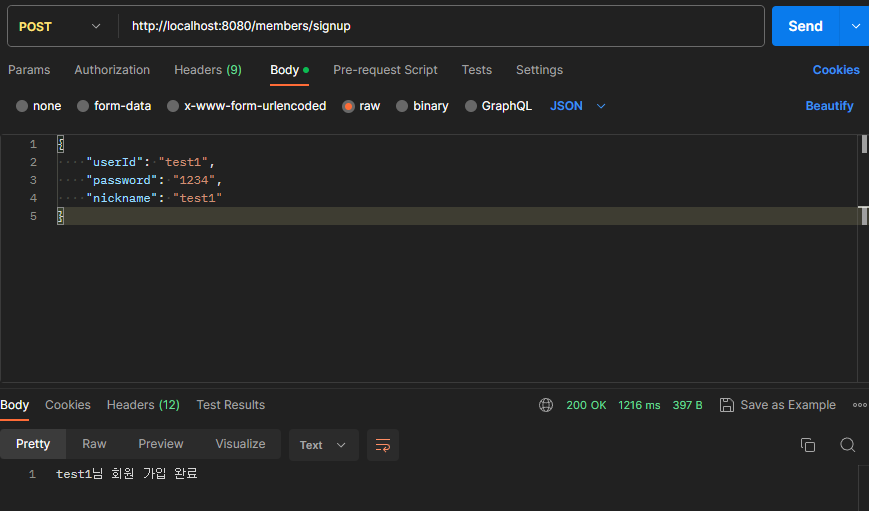
Task: Open response search with magnifier icon
Action: tap(847, 444)
